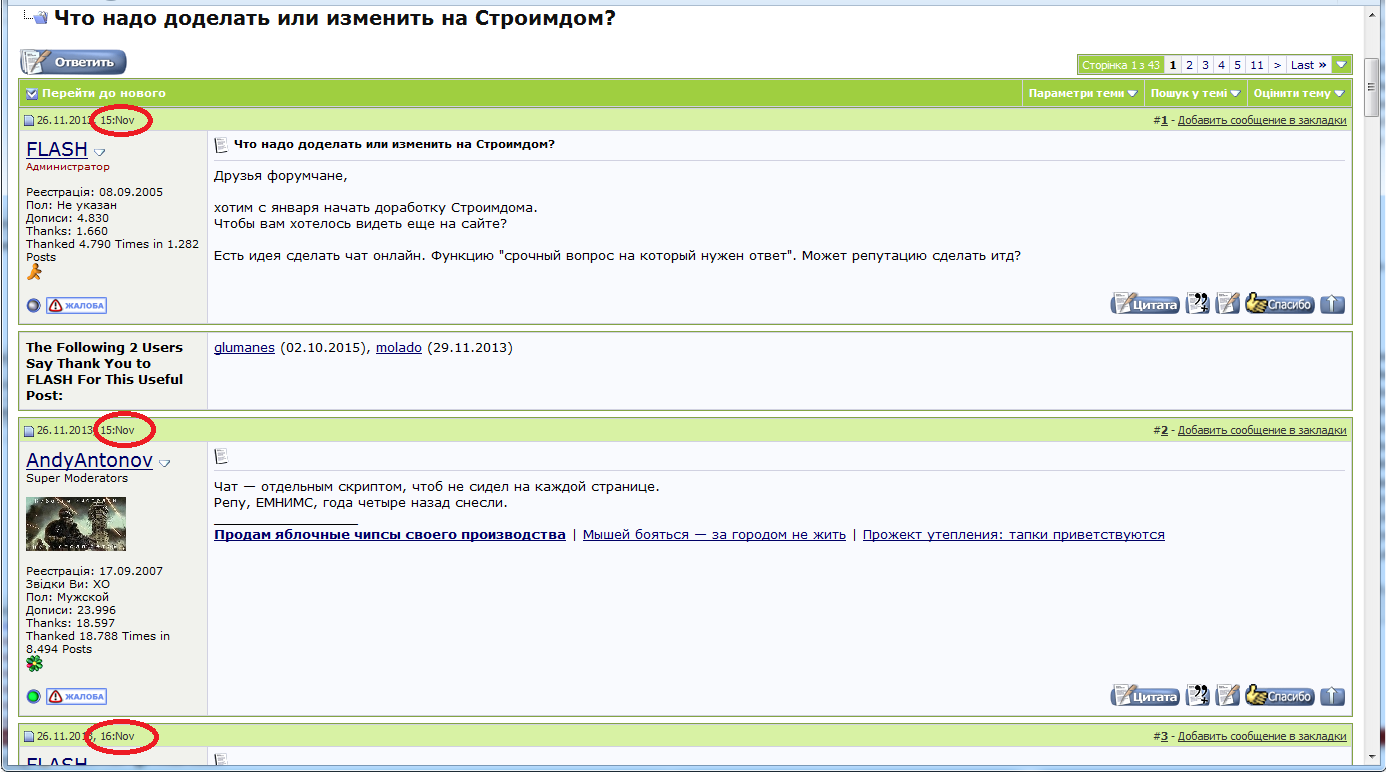Image resolution: width=1386 pixels, height=772 pixels.
Task: Click the Ответить reply button
Action: 74,62
